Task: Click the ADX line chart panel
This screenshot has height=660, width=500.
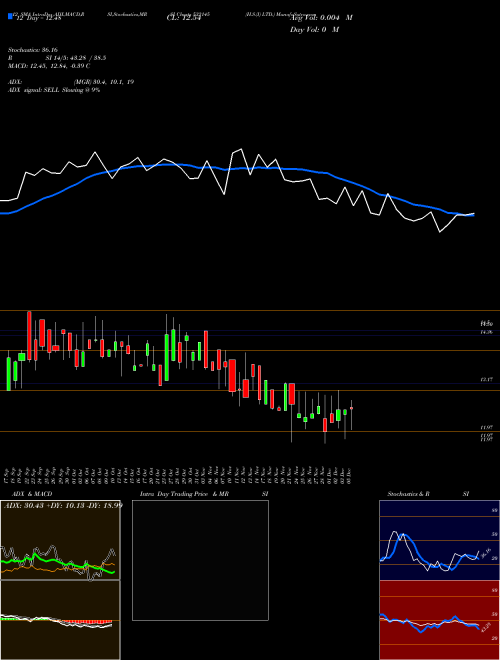Action: pos(60,540)
